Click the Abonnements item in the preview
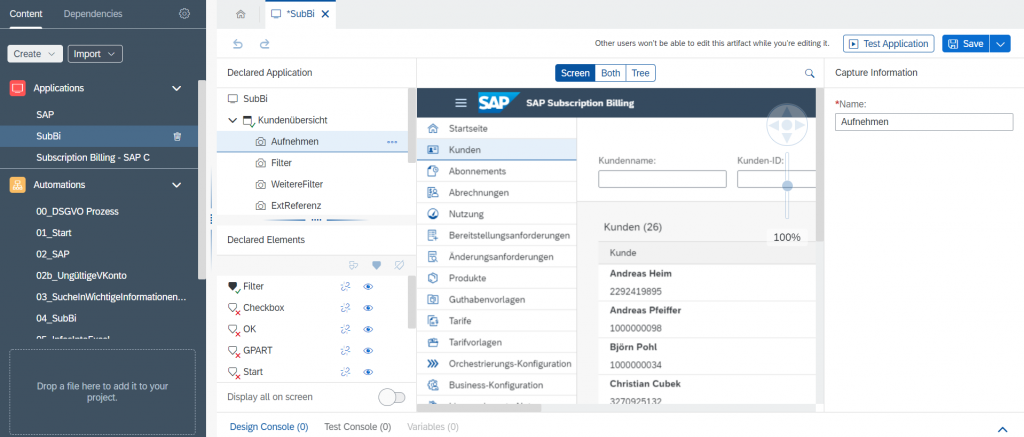1024x437 pixels. tap(497, 171)
